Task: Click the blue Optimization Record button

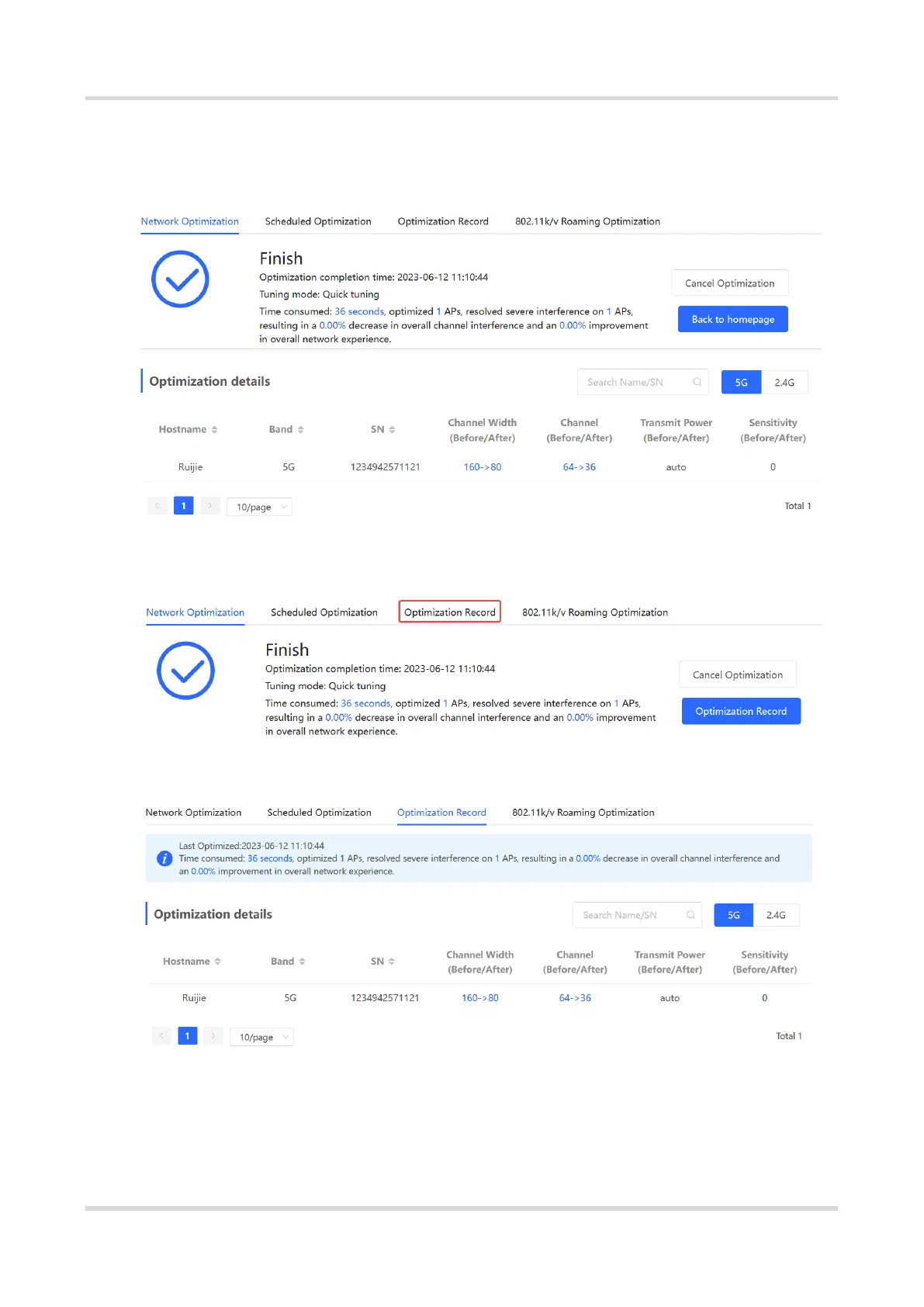Action: pos(741,711)
